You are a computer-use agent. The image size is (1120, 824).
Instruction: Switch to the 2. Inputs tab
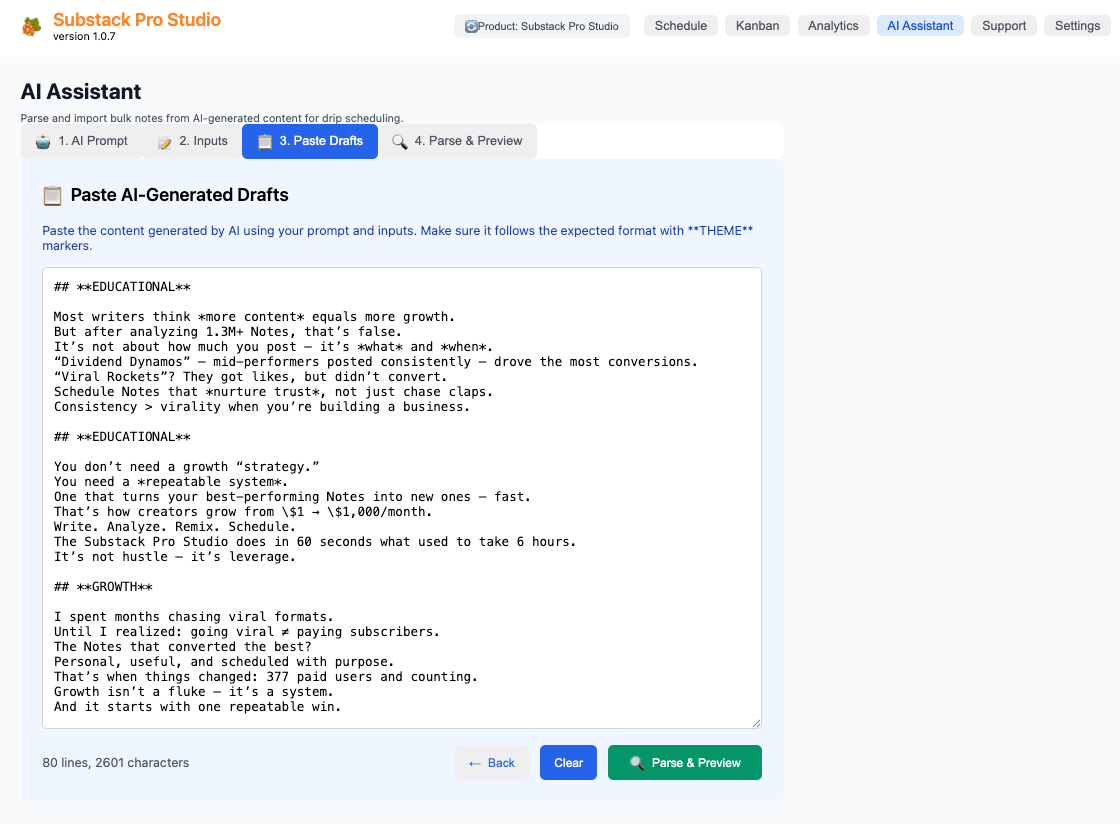tap(192, 141)
